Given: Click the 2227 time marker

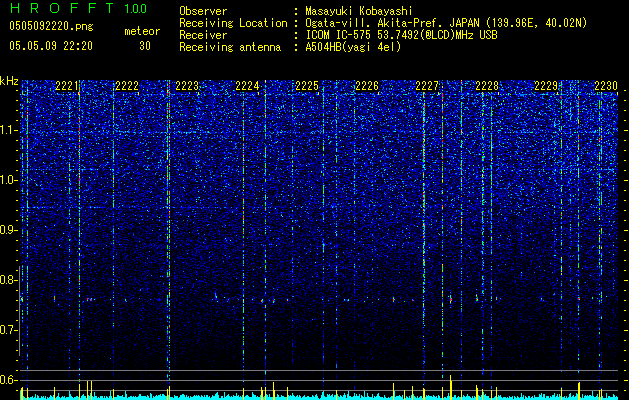Looking at the screenshot, I should pos(427,86).
